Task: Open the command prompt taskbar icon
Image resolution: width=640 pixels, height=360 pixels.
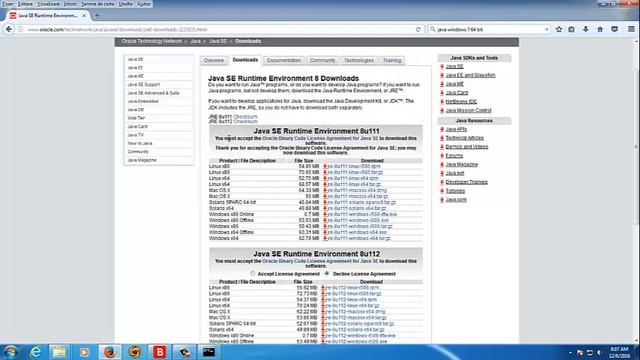Action: point(209,352)
